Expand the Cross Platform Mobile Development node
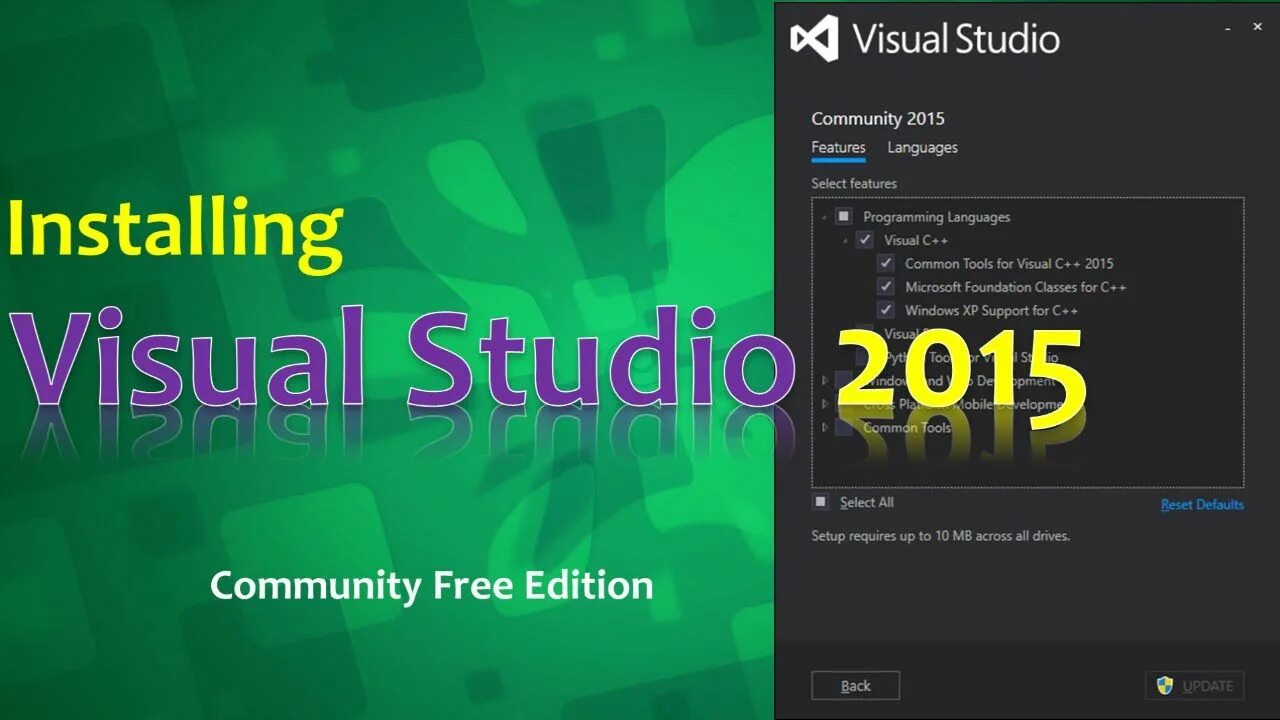1280x720 pixels. [825, 404]
